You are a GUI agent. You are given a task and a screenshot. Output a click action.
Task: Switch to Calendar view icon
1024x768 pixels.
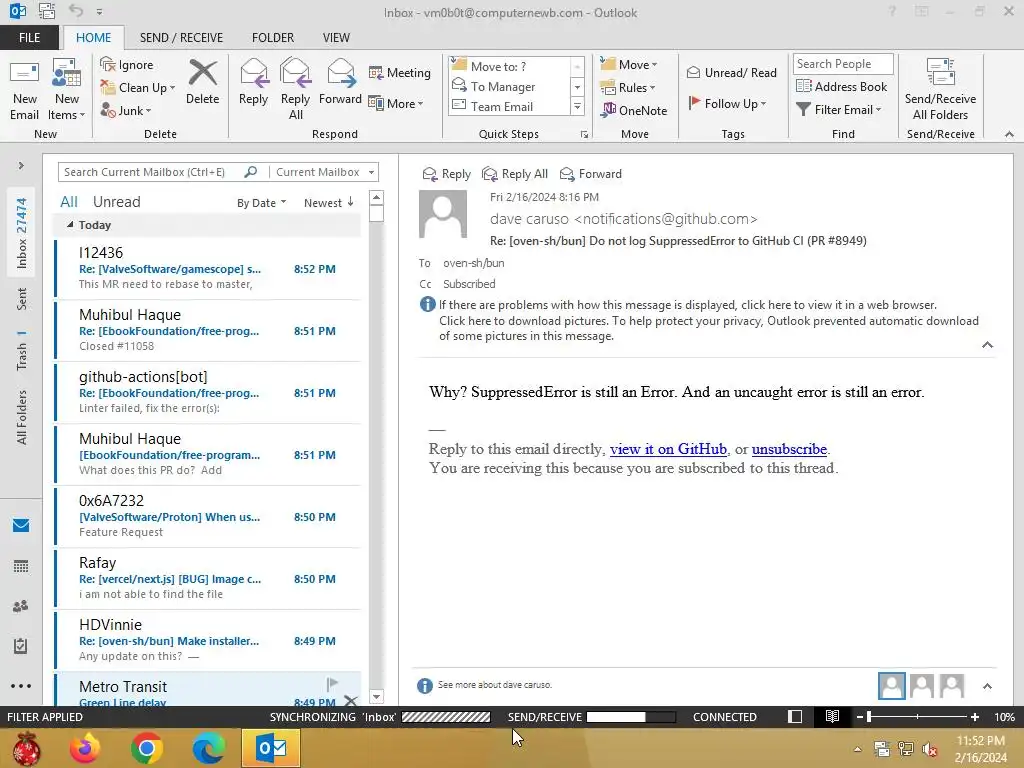pyautogui.click(x=21, y=566)
